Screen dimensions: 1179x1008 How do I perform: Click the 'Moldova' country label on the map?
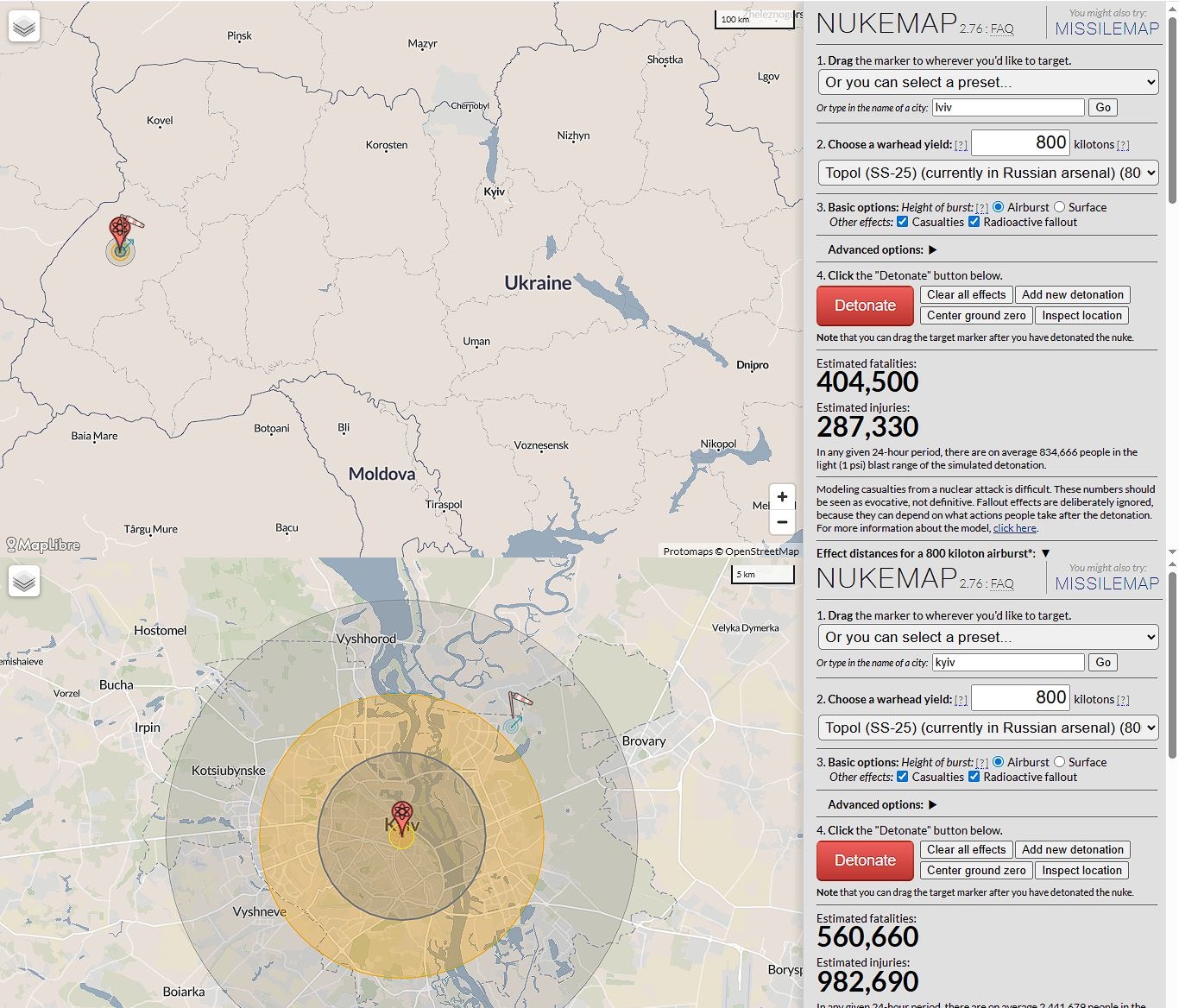coord(381,474)
